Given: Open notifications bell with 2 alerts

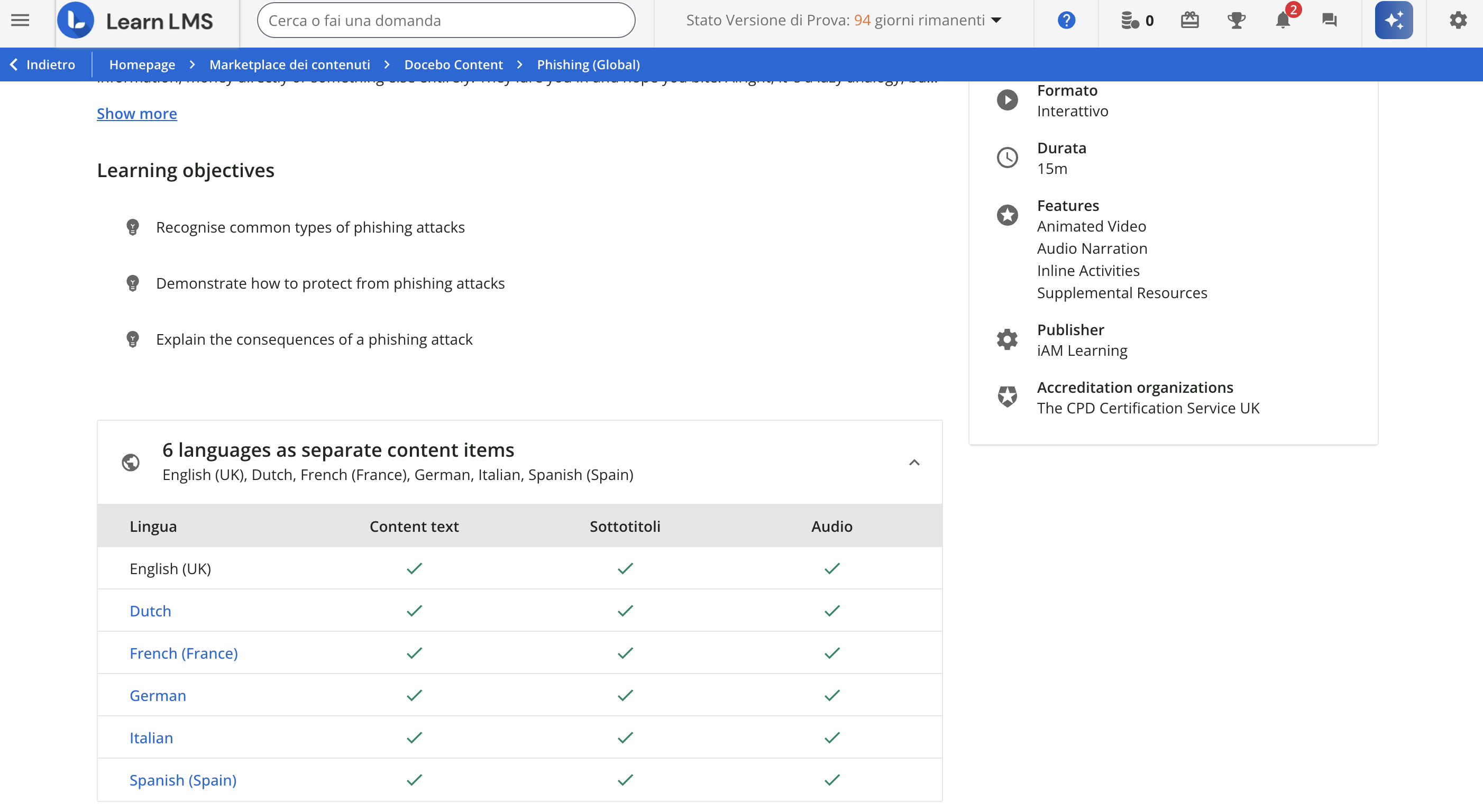Looking at the screenshot, I should (1283, 21).
